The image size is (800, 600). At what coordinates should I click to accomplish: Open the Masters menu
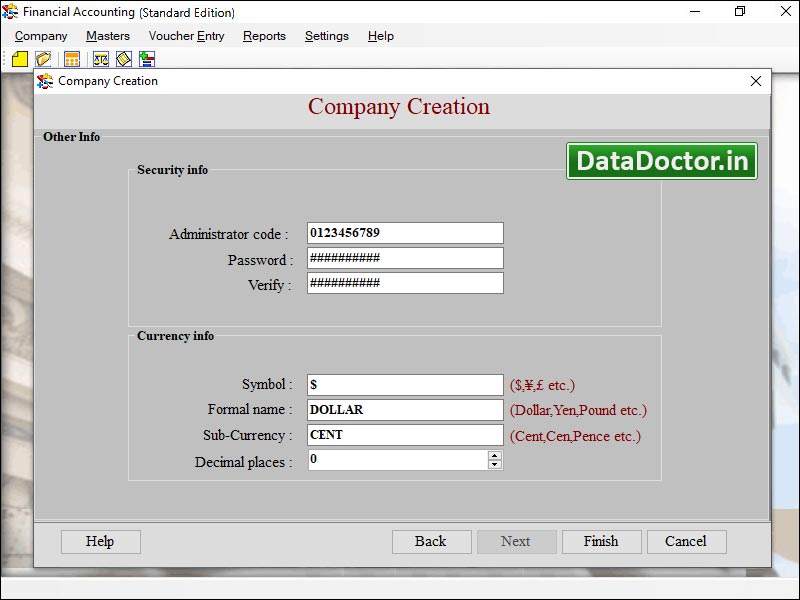[107, 36]
